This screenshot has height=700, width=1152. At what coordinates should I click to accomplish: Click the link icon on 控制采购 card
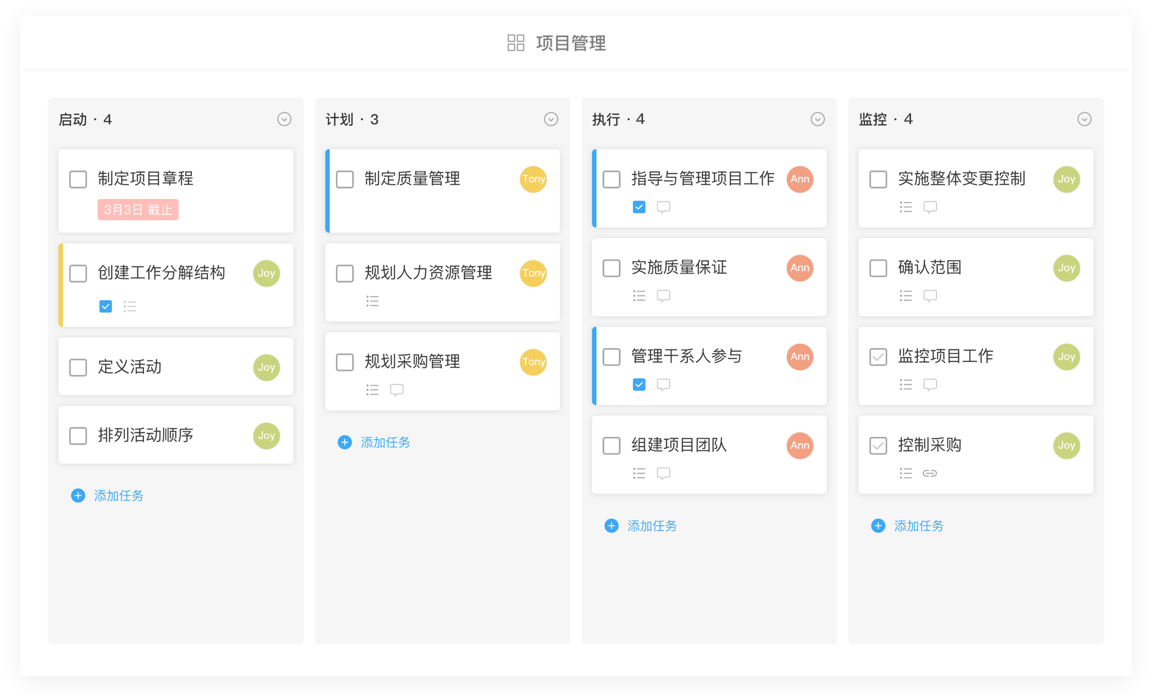930,473
